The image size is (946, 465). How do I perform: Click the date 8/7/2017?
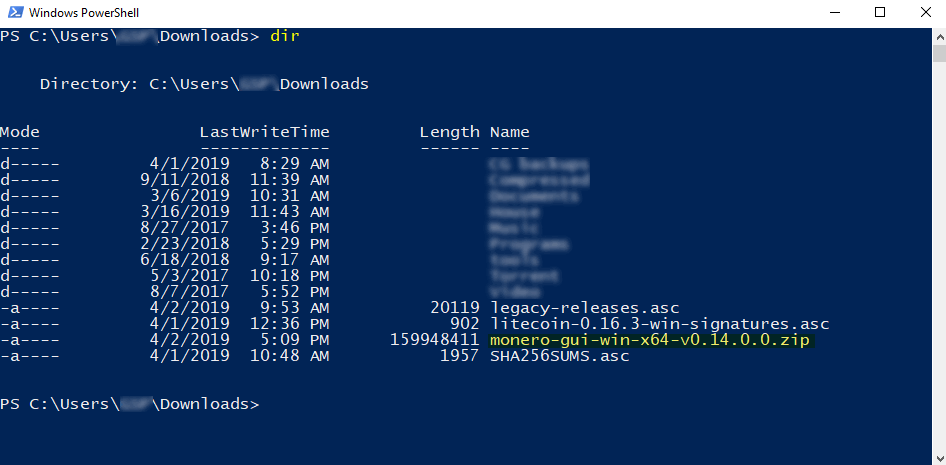[190, 292]
